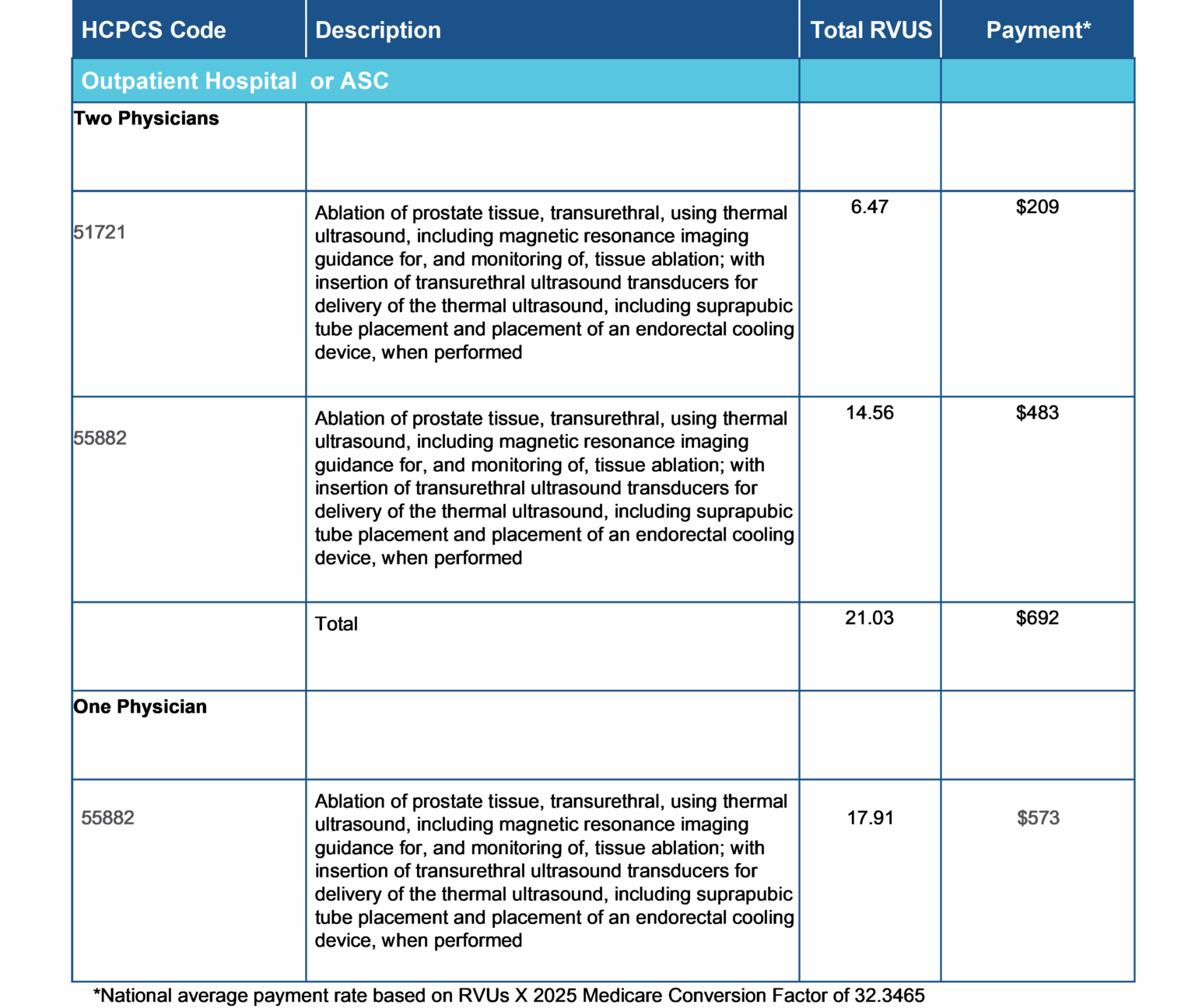Click the One Physician row label
1195x1008 pixels.
point(140,707)
